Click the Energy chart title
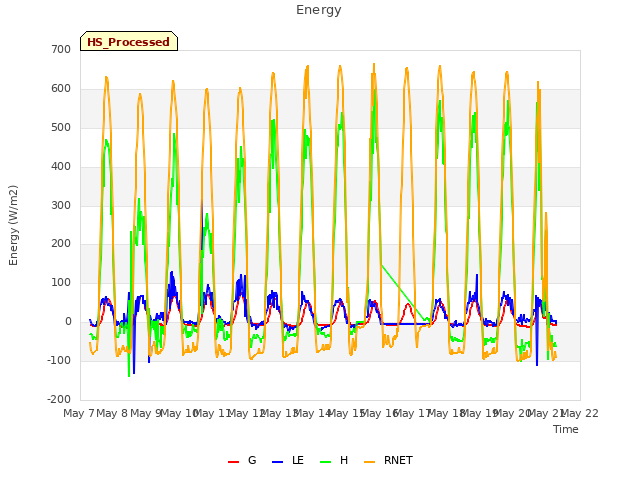 click(319, 10)
